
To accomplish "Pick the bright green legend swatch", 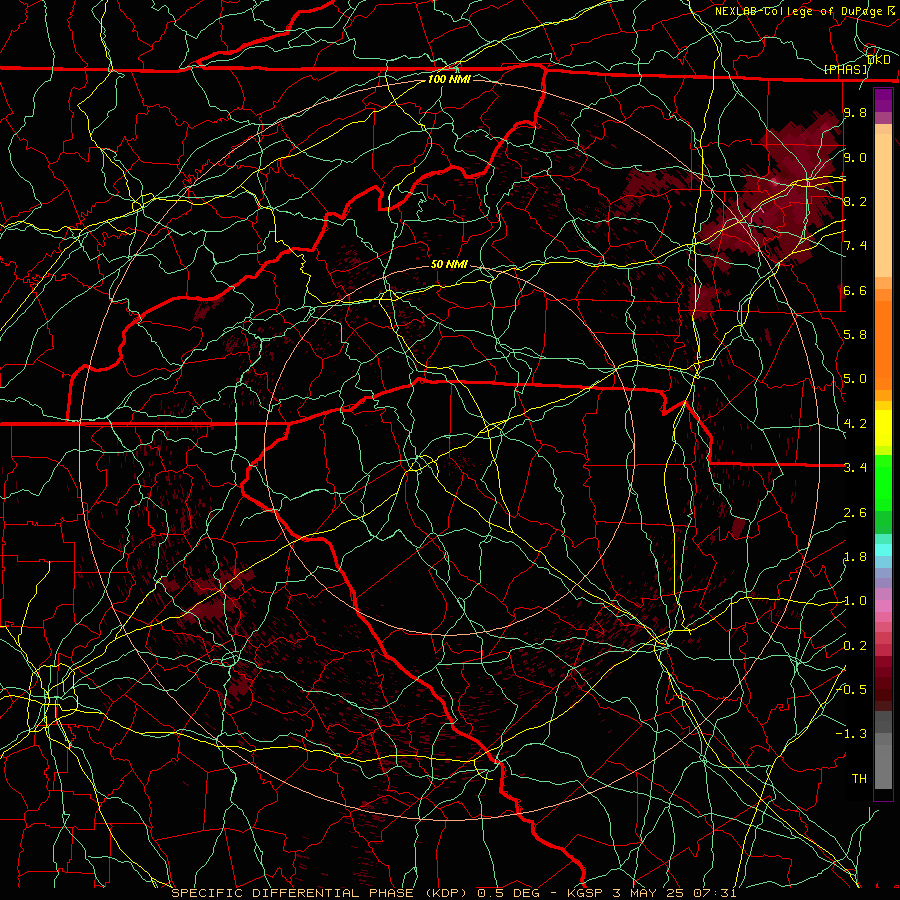I will point(883,483).
